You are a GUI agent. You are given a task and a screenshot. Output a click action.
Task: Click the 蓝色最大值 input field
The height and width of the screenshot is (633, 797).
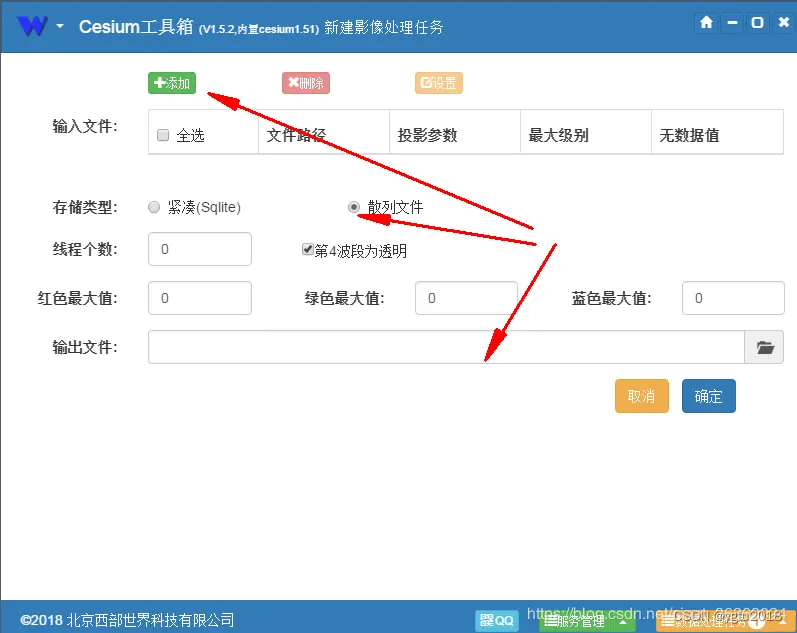coord(733,298)
